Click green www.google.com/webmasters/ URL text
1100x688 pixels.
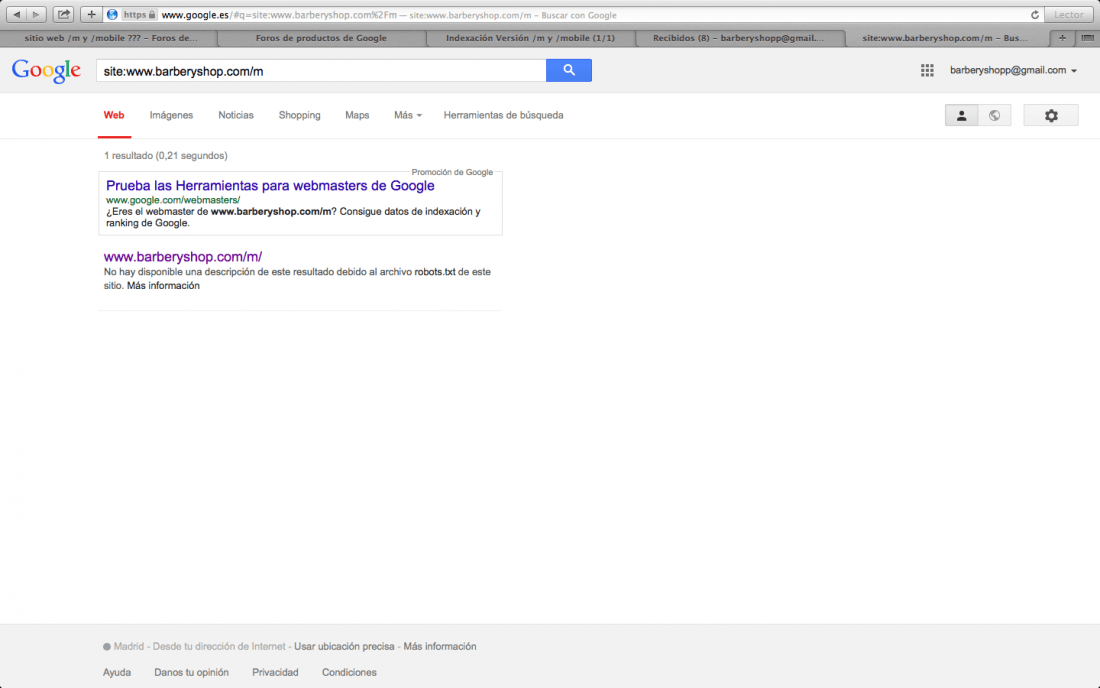173,200
